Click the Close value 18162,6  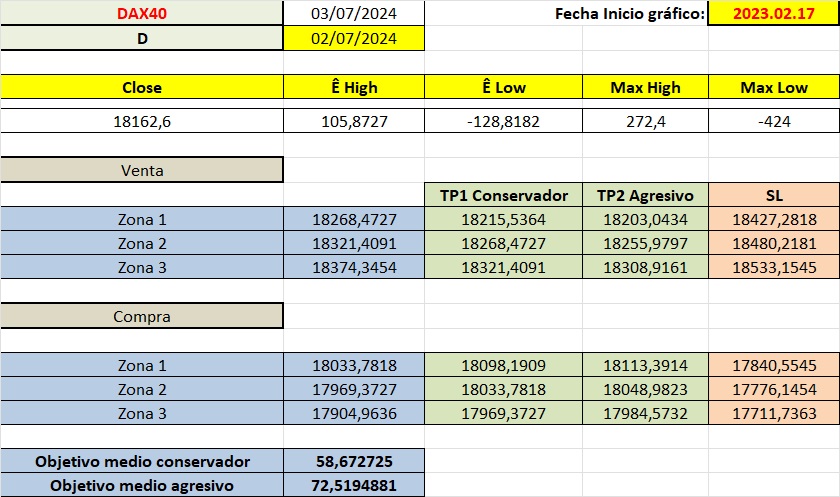point(141,122)
